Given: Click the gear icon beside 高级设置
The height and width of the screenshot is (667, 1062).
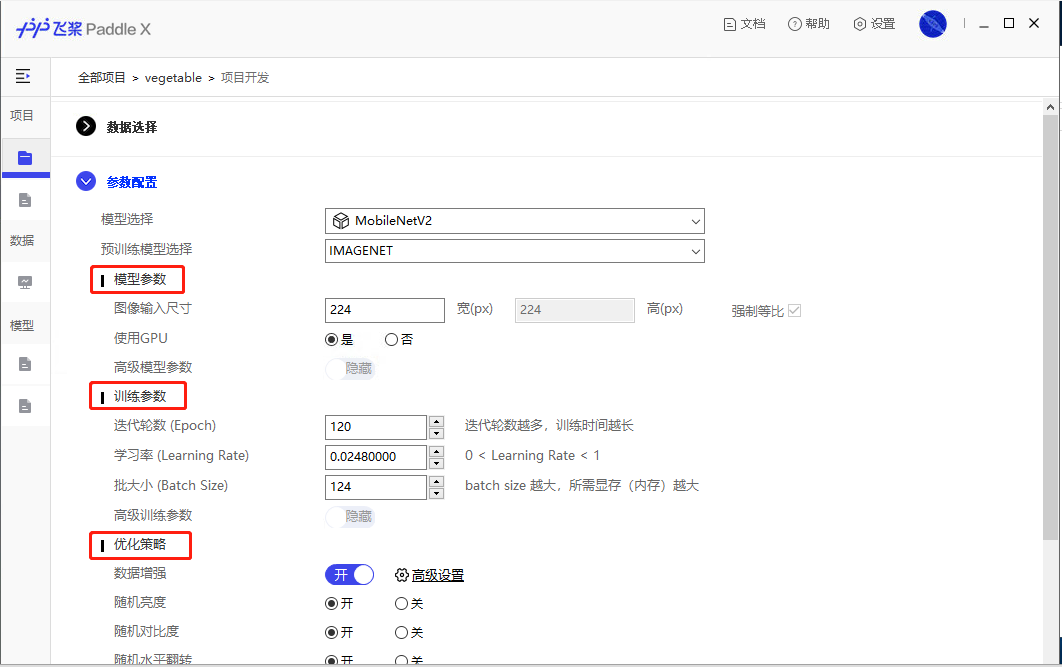Looking at the screenshot, I should click(x=402, y=575).
